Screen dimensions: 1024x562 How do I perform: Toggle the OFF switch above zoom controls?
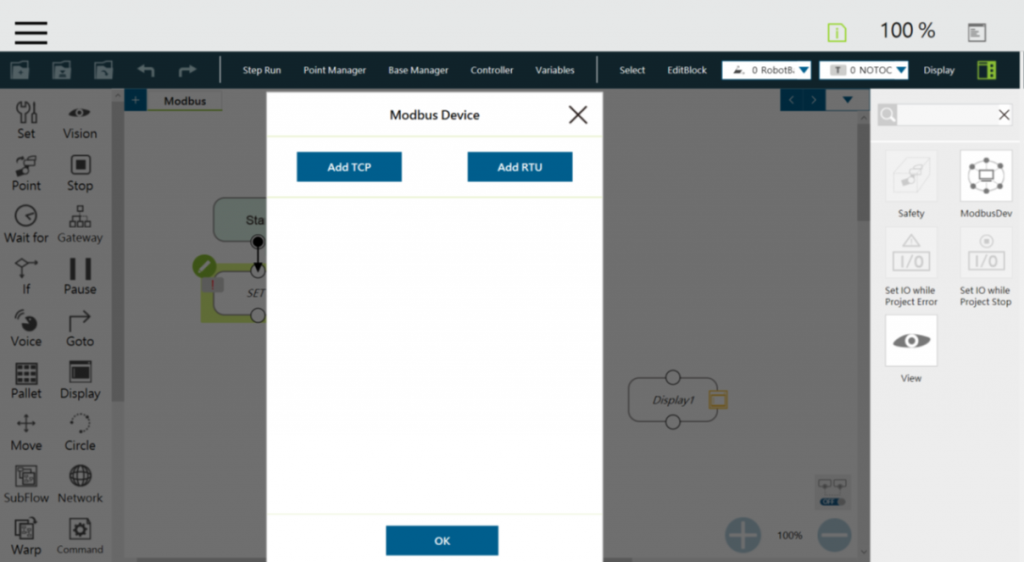point(832,501)
